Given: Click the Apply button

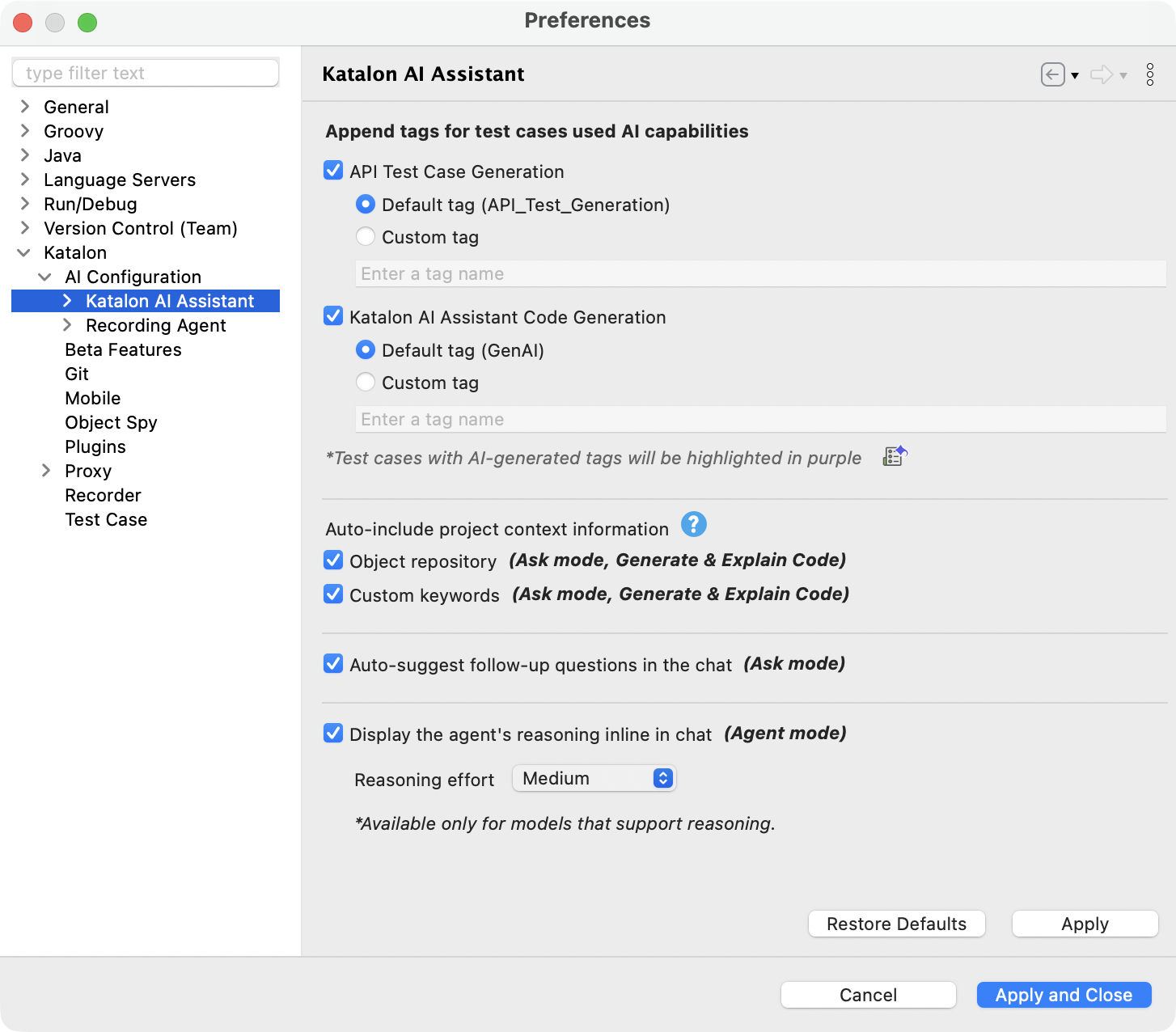Looking at the screenshot, I should pyautogui.click(x=1085, y=924).
